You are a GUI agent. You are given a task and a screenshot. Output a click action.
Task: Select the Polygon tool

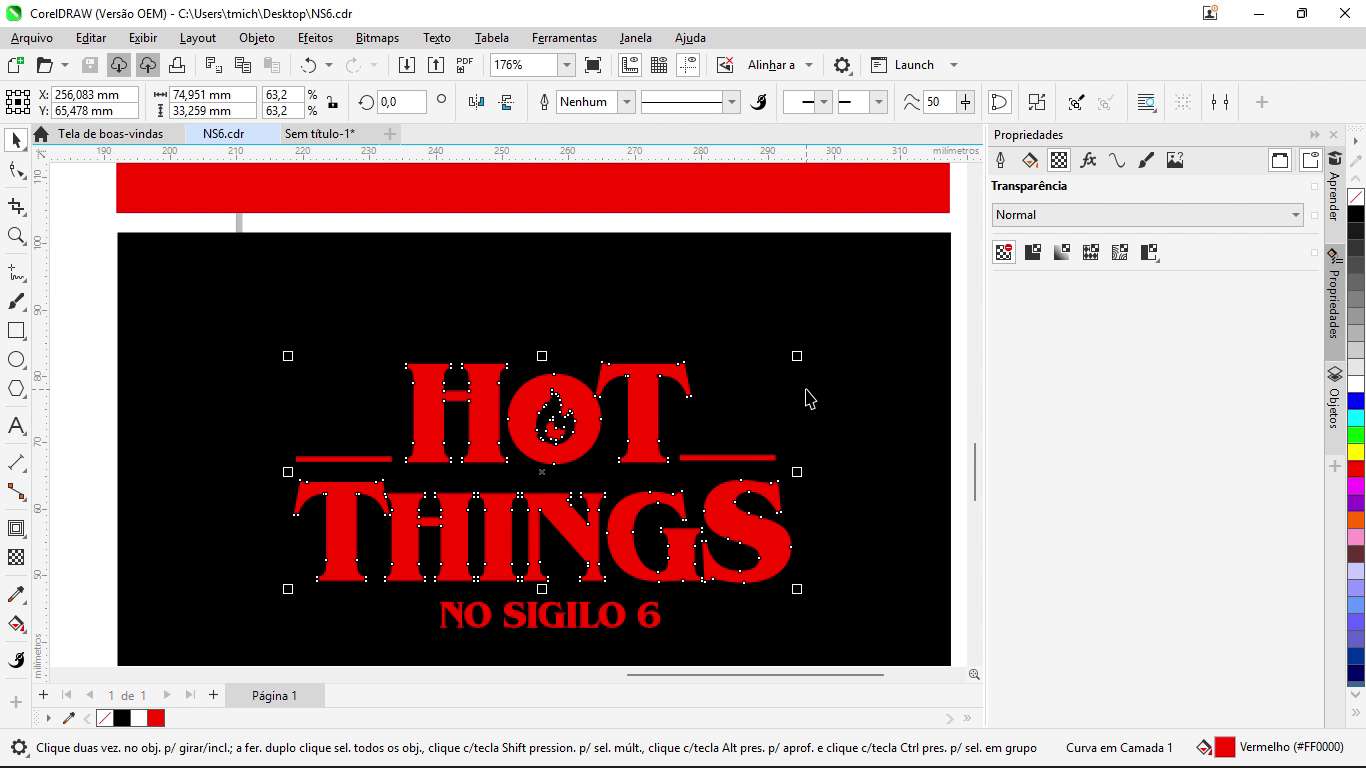16,389
